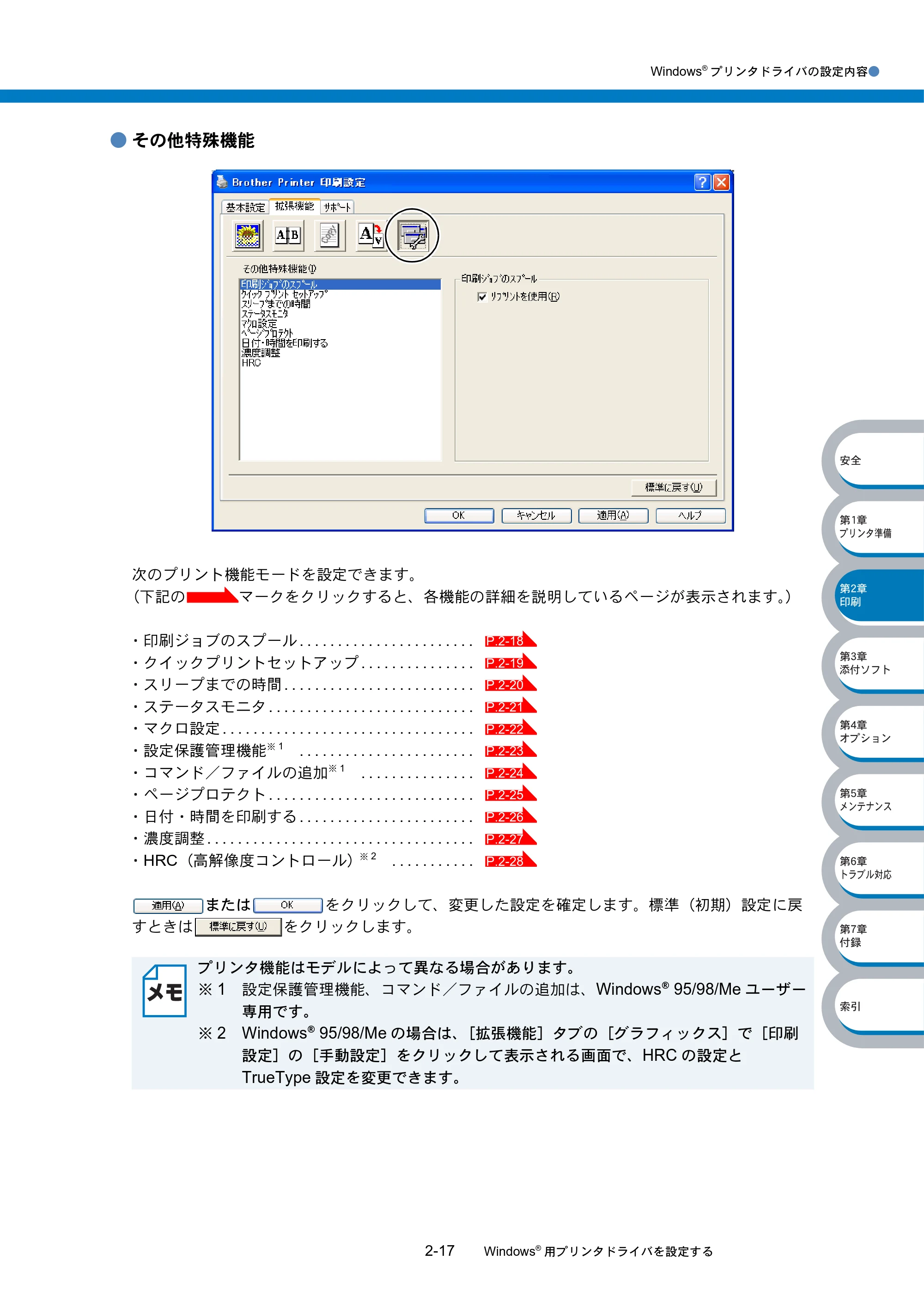Open page link P.2-24
The image size is (924, 1308).
click(511, 773)
